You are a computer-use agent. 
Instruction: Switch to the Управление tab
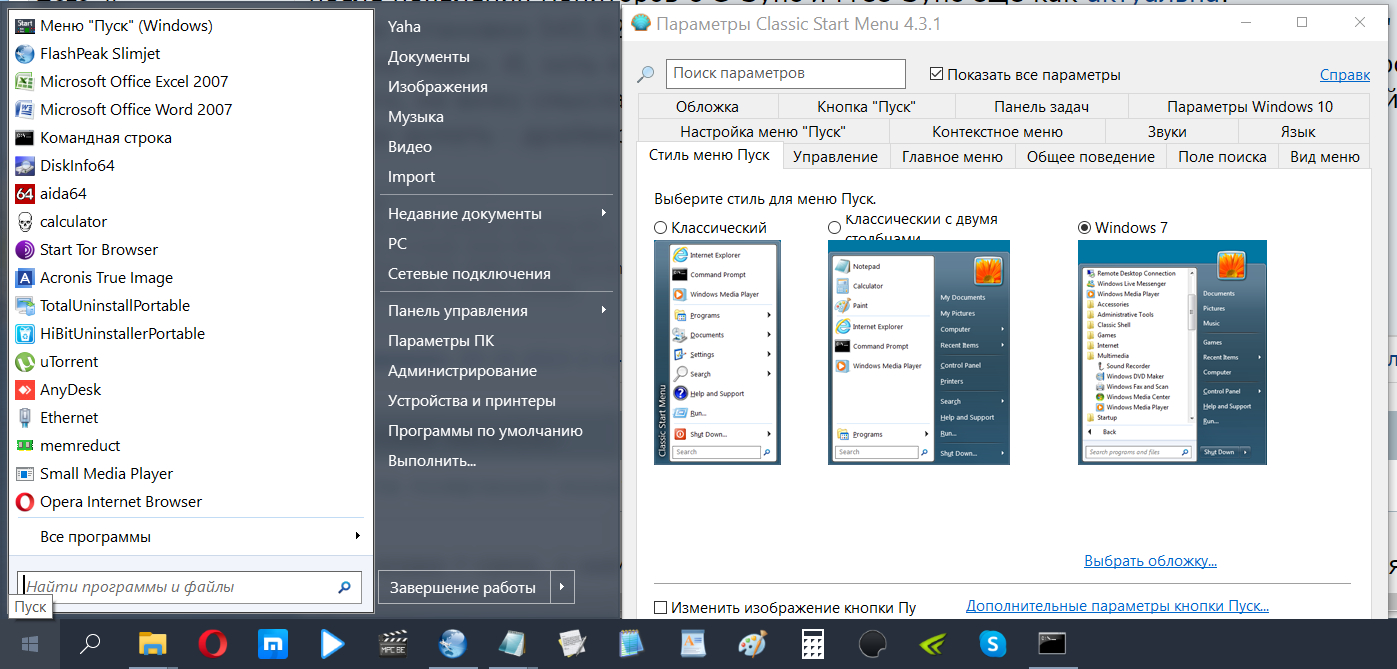tap(836, 157)
